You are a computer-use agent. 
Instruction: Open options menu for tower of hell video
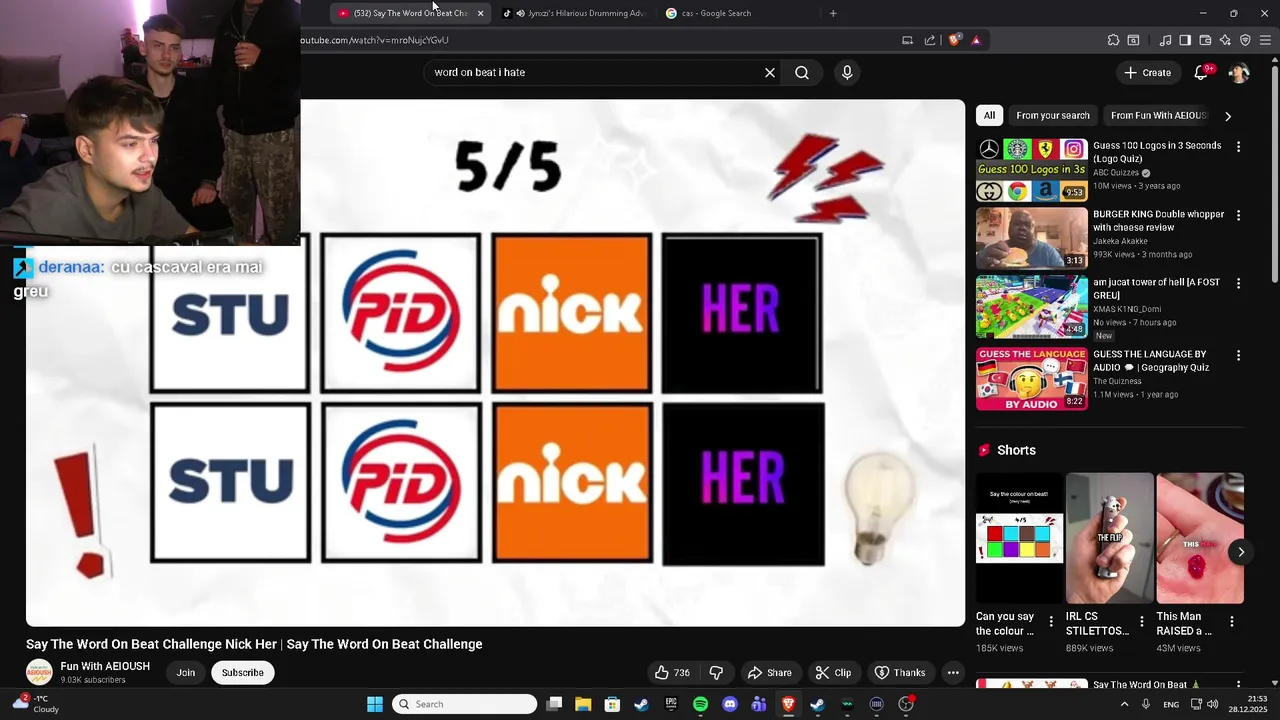pyautogui.click(x=1238, y=284)
